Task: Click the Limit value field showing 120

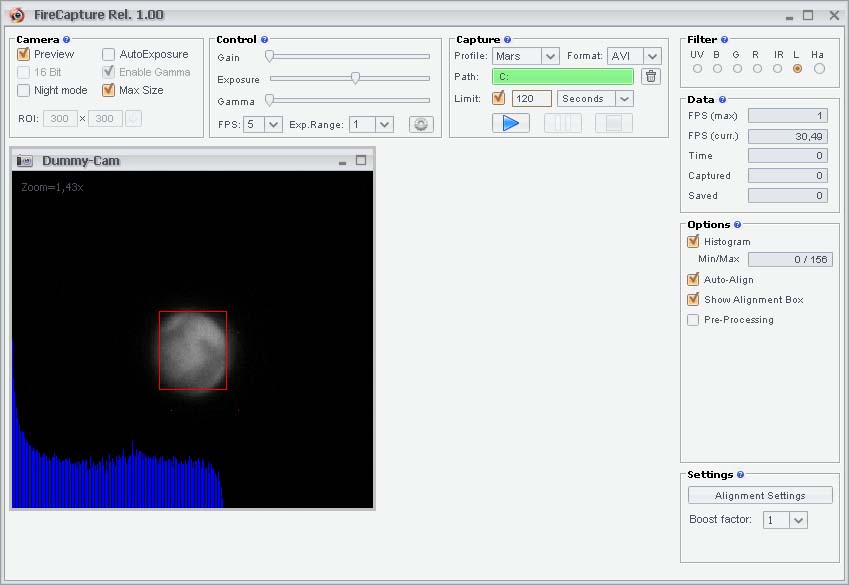Action: (532, 99)
